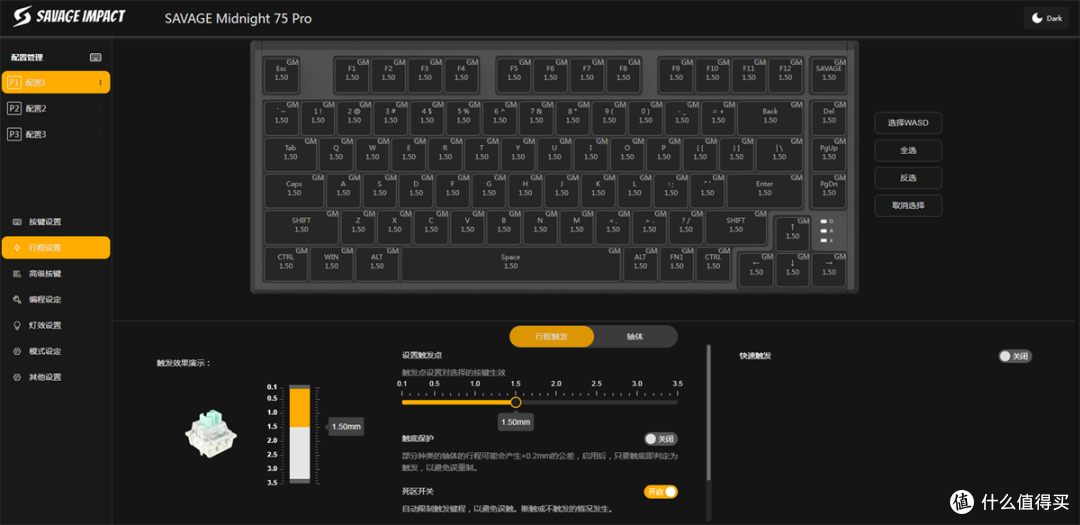Screen dimensions: 1080x525
Task: Select profile 配置2 in the sidebar
Action: (55, 108)
